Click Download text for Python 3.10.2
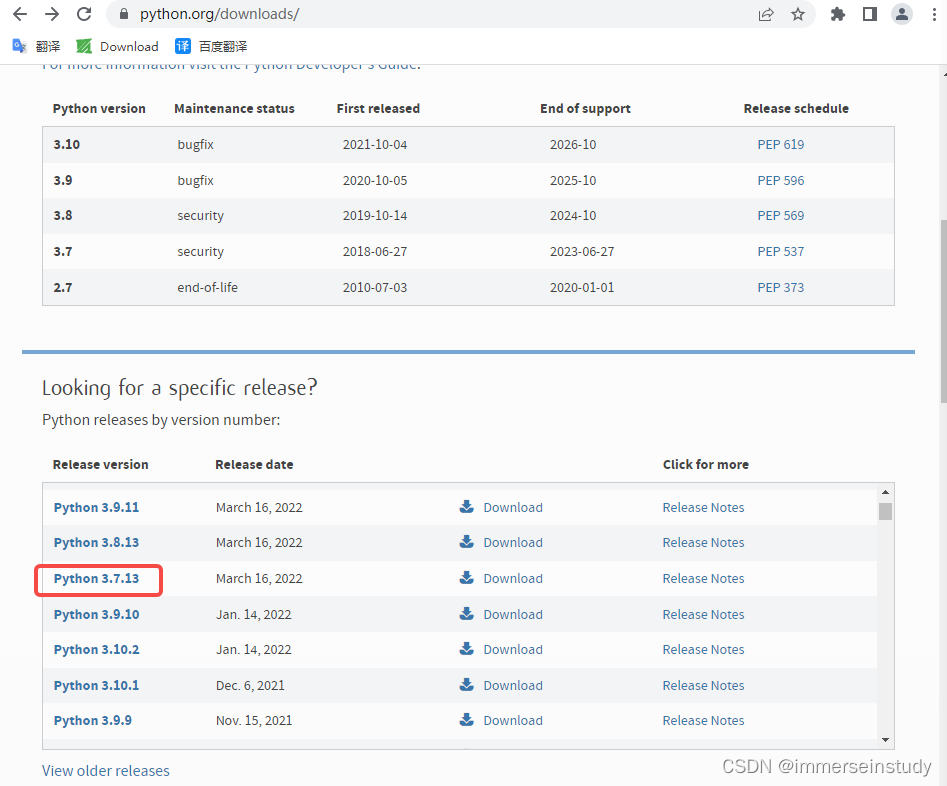Screen dimensions: 947x786 point(513,649)
